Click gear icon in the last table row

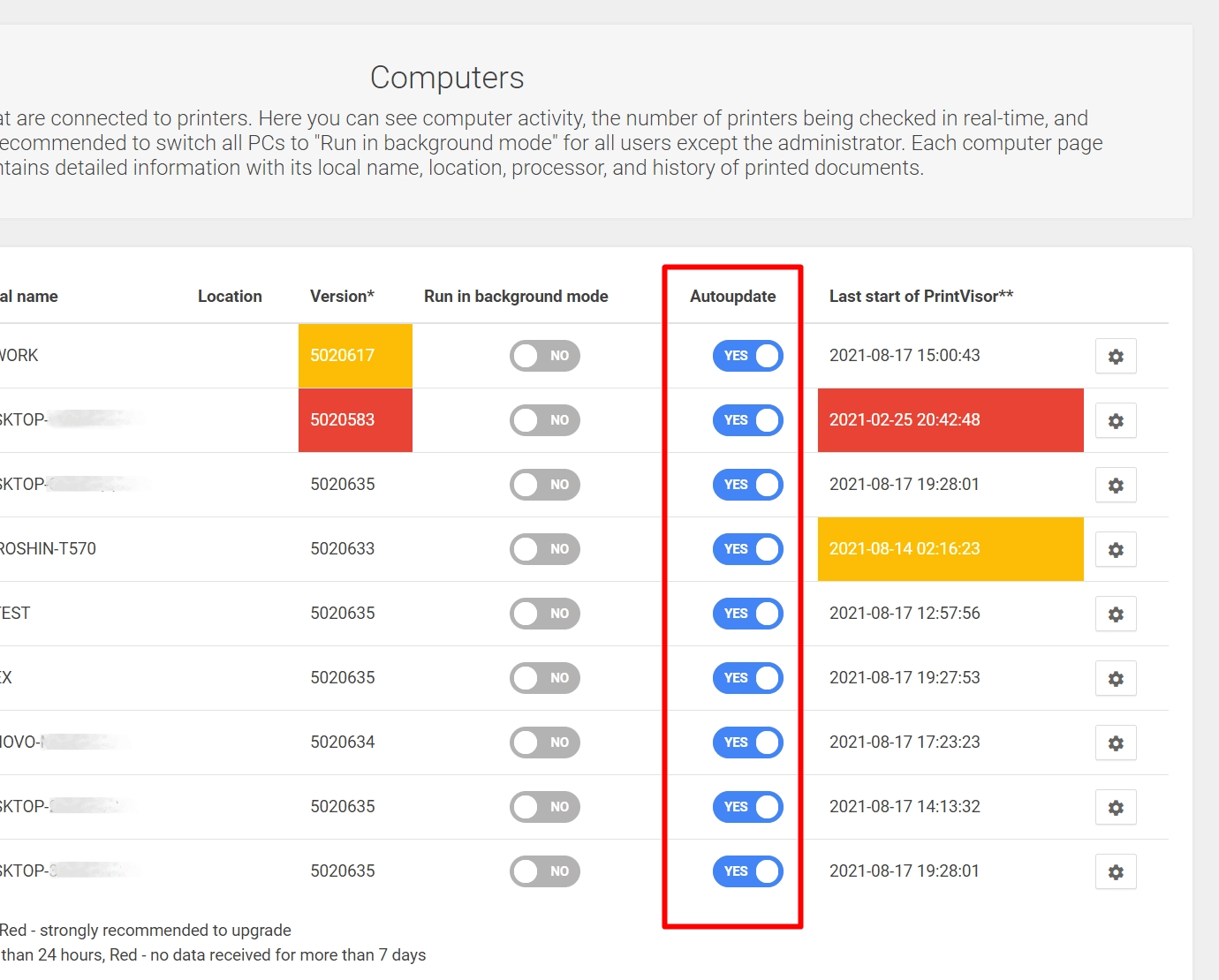1116,872
